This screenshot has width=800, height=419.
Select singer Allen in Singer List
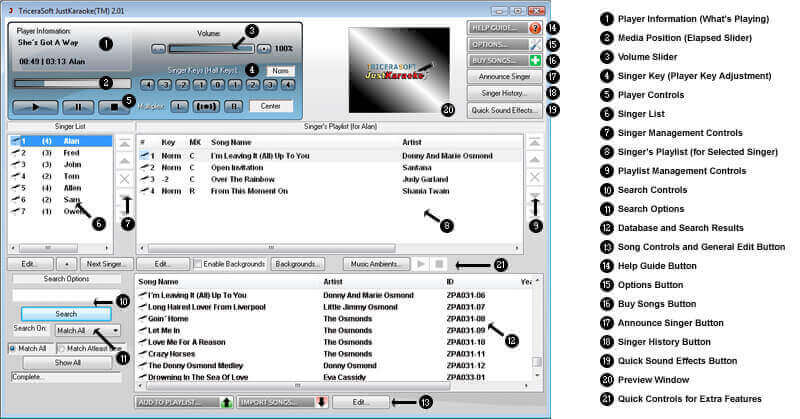pyautogui.click(x=60, y=188)
